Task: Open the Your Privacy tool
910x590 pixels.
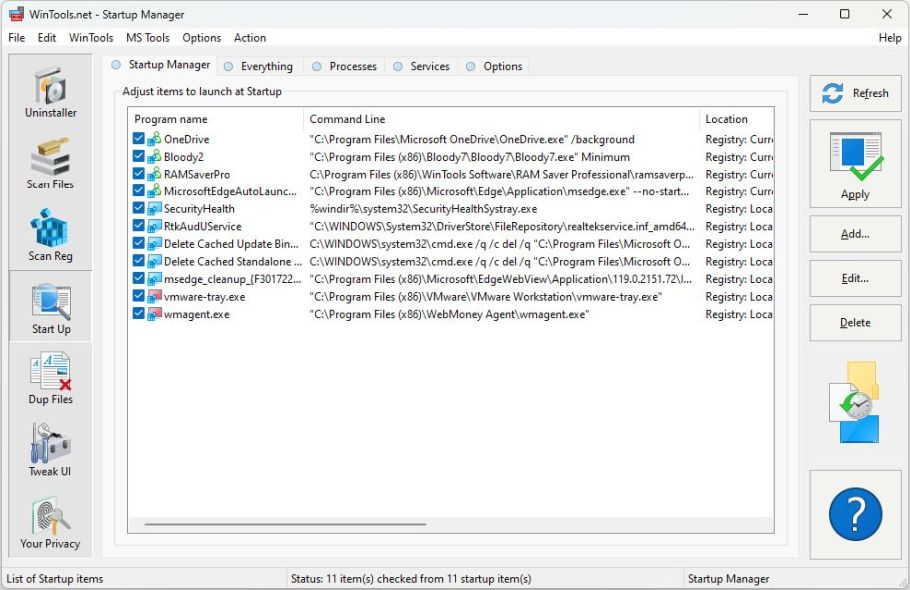Action: click(50, 523)
